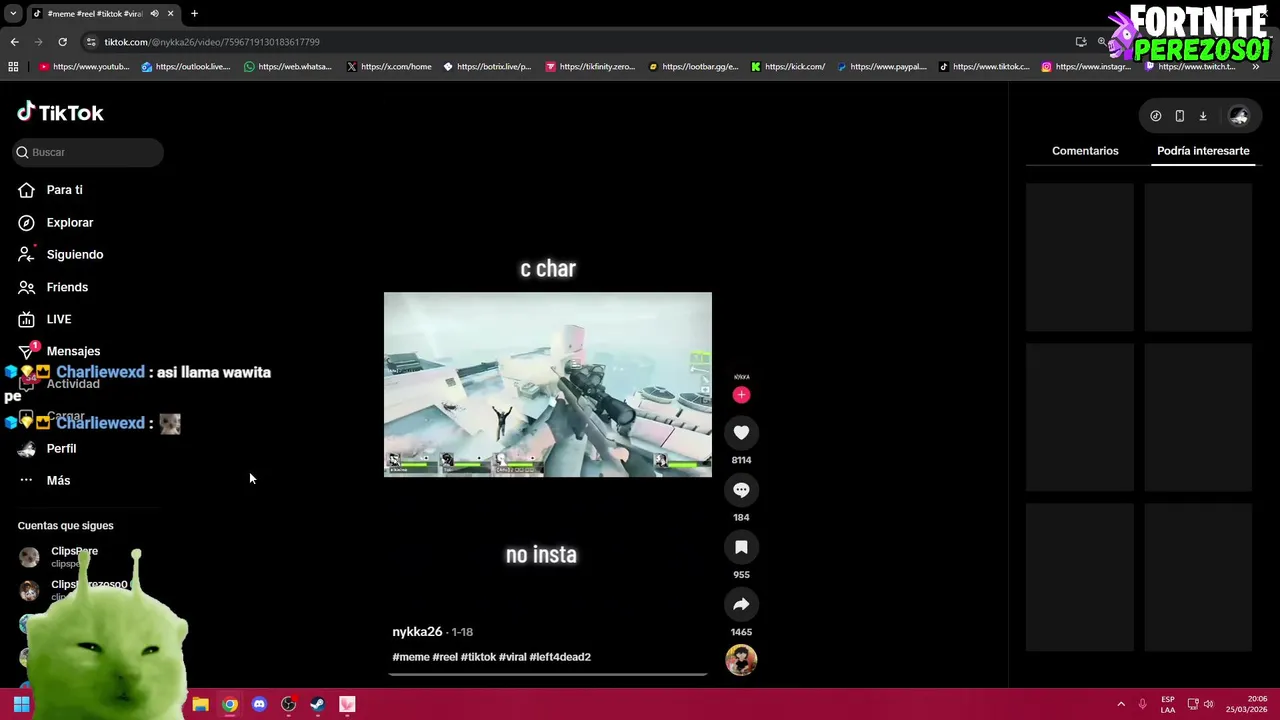Click Chrome icon in taskbar
The height and width of the screenshot is (720, 1280).
click(x=230, y=704)
